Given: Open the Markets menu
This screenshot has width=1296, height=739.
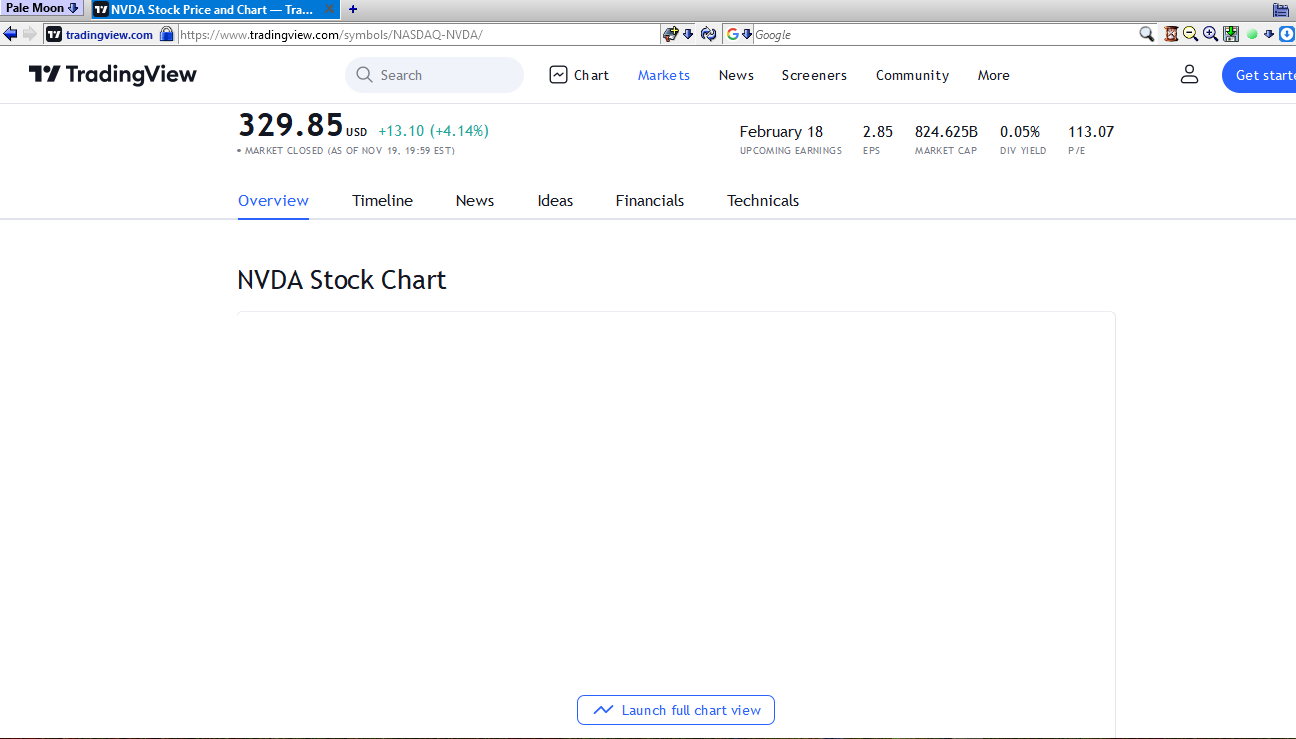Looking at the screenshot, I should [664, 75].
